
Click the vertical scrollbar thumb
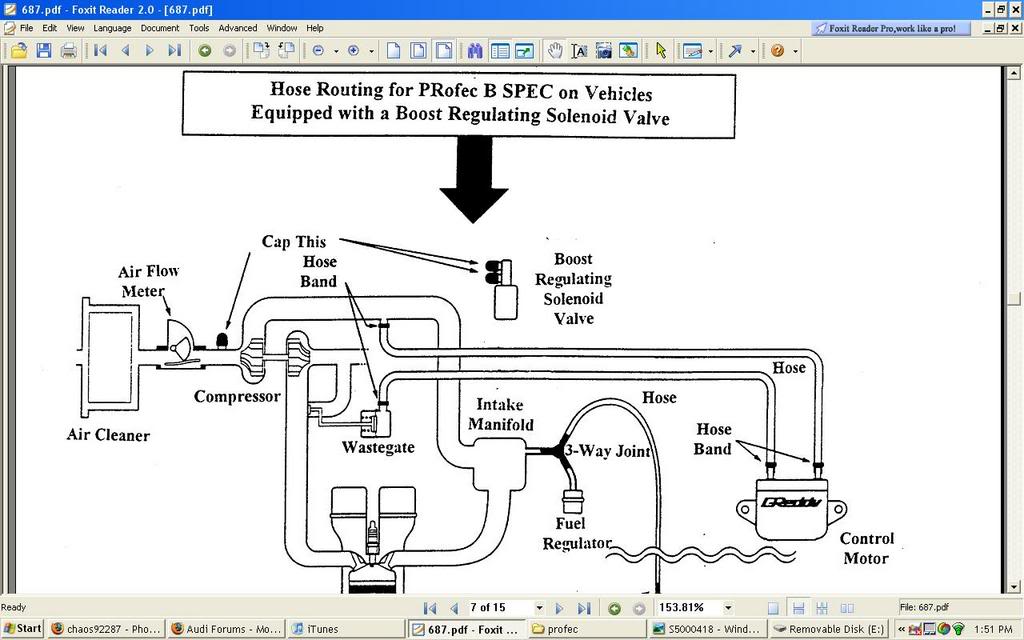(x=1014, y=298)
